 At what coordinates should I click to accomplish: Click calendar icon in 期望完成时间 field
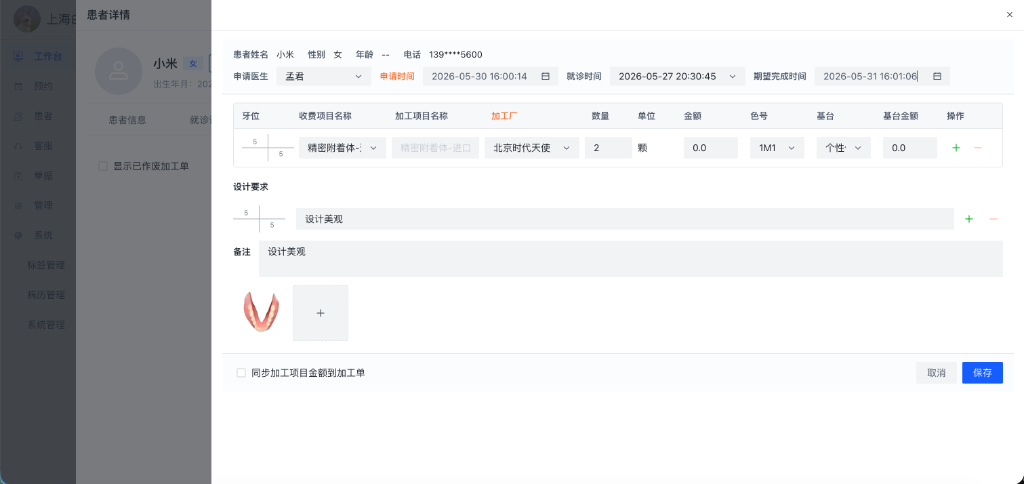point(937,76)
